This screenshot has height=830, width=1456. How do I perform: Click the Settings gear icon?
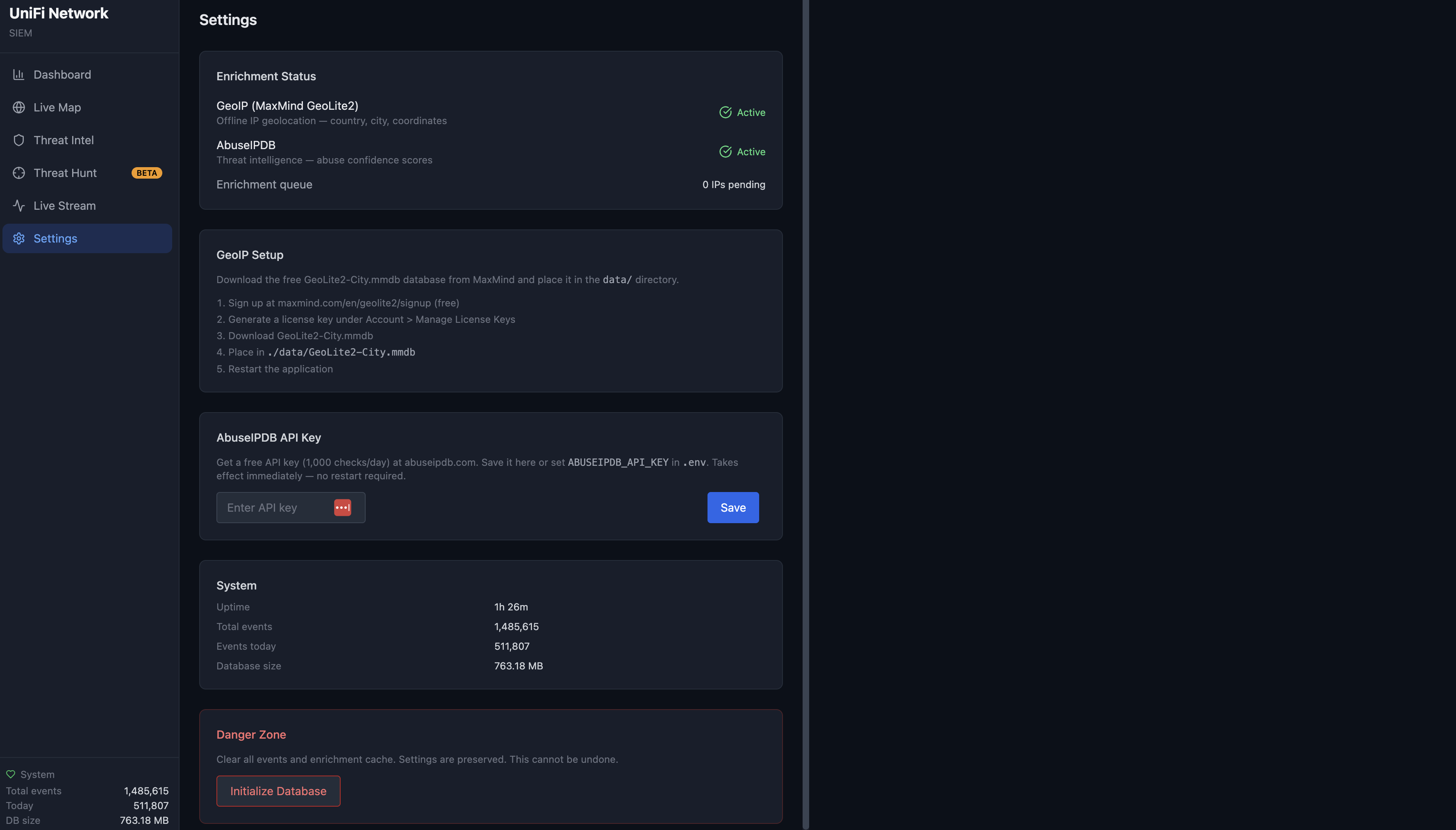[x=19, y=238]
